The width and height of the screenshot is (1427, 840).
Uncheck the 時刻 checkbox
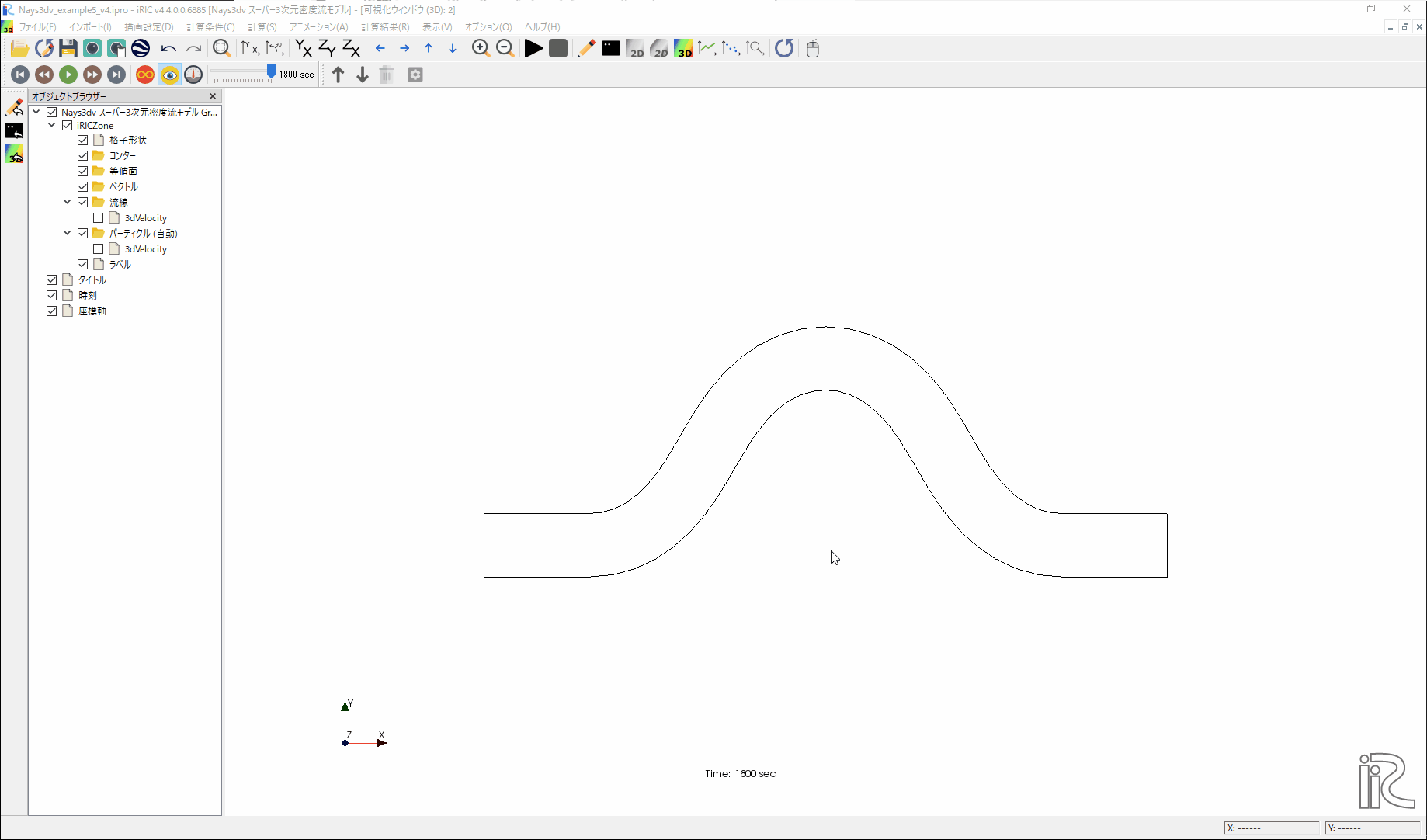(52, 296)
